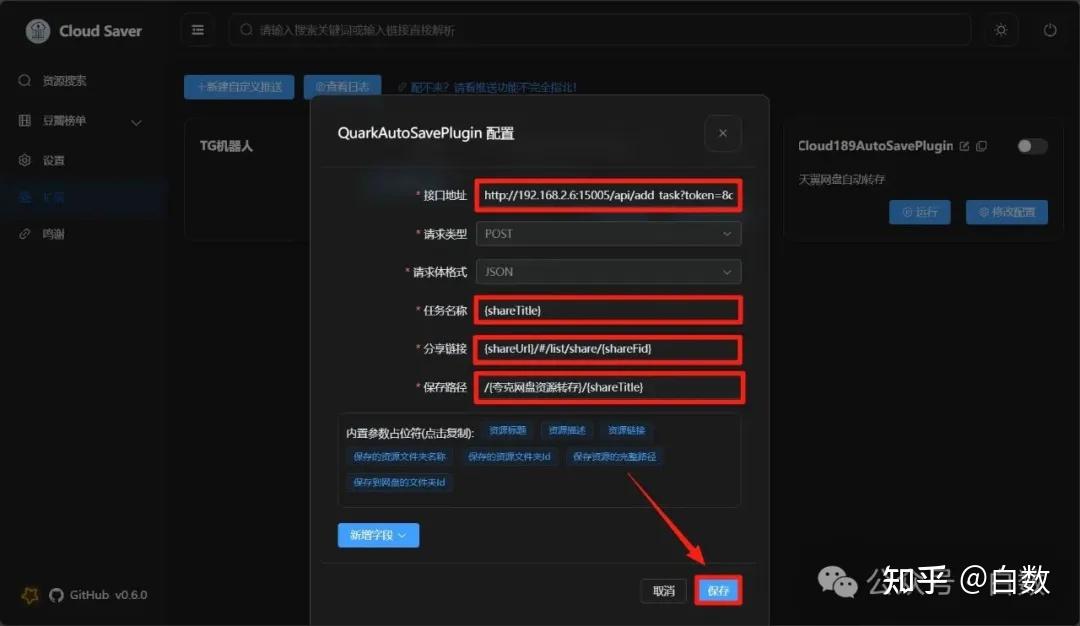This screenshot has height=626, width=1080.
Task: Click the 保存 button to save configuration
Action: (x=718, y=590)
